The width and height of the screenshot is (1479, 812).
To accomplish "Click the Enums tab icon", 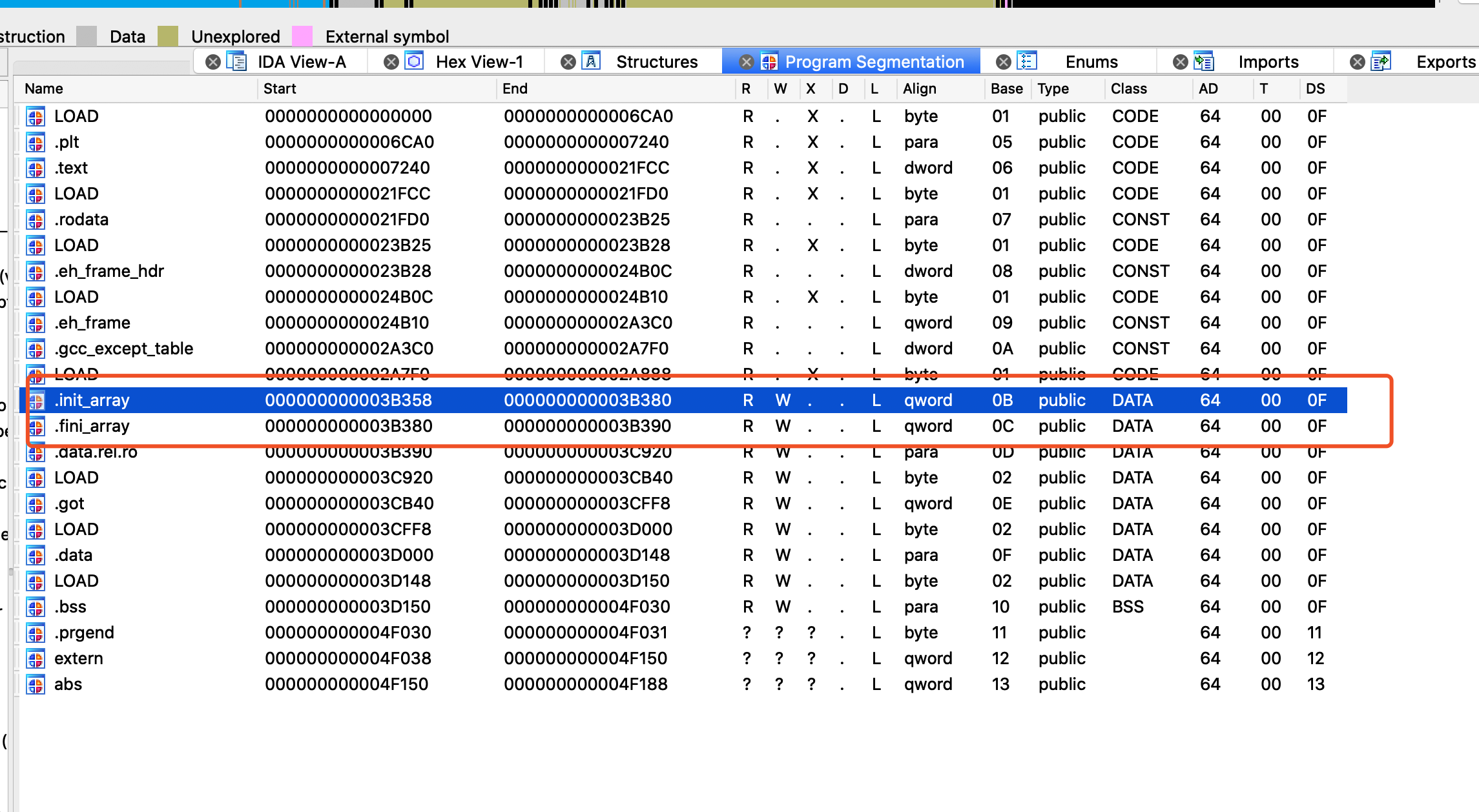I will pyautogui.click(x=1027, y=61).
